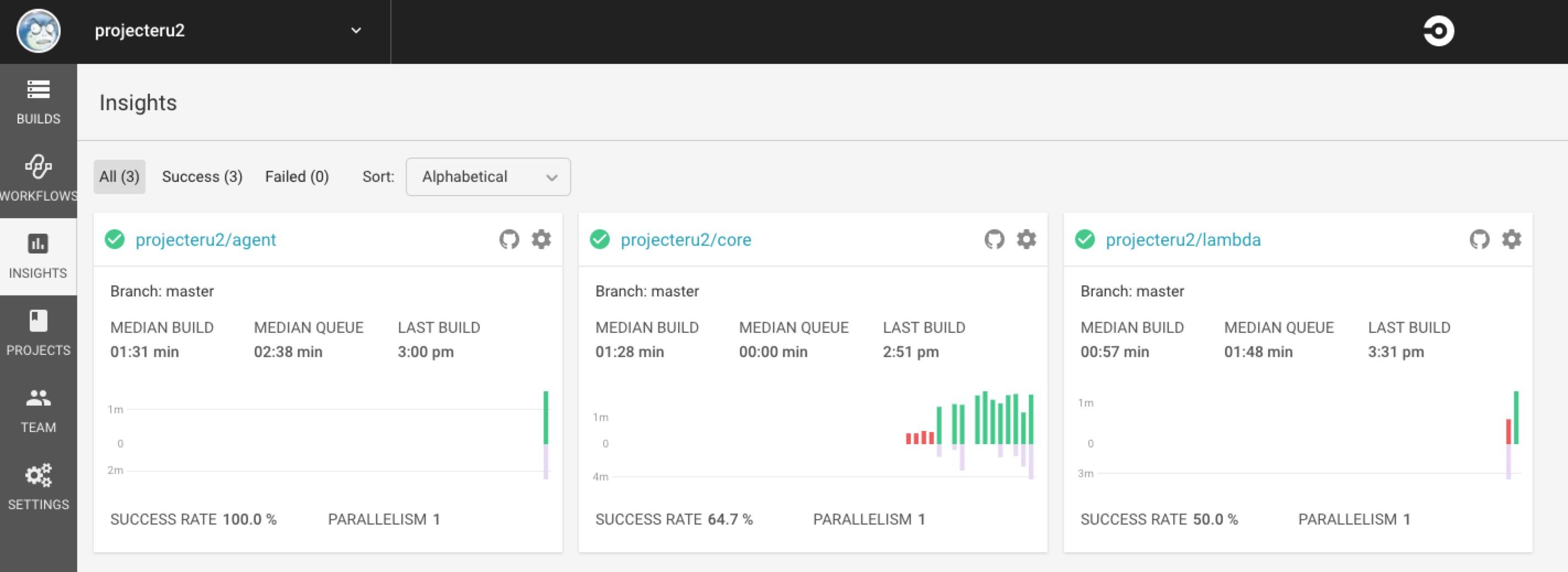Click the projecteru2 organization avatar
The width and height of the screenshot is (1568, 572).
click(39, 31)
